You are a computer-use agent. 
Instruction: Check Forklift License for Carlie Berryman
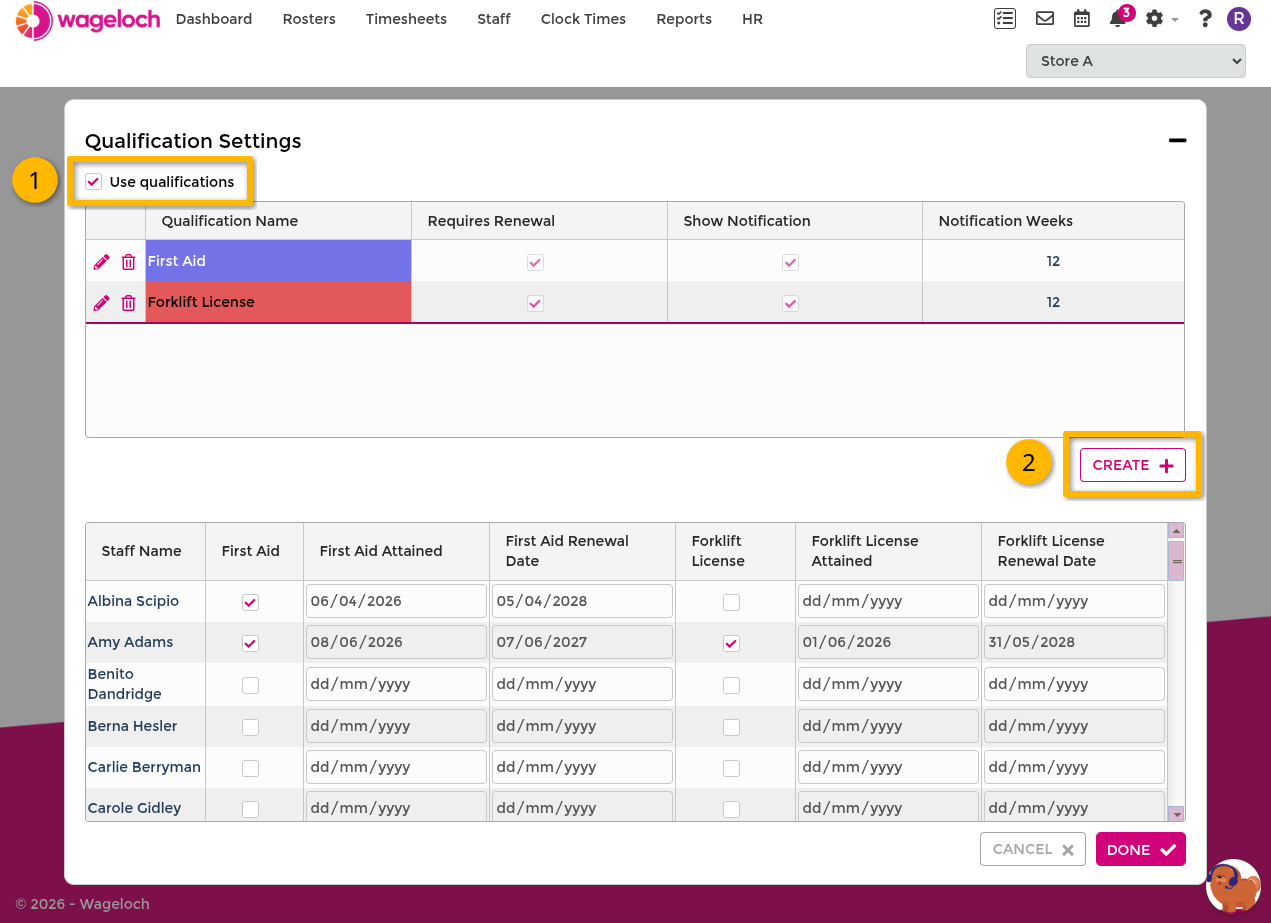(732, 769)
